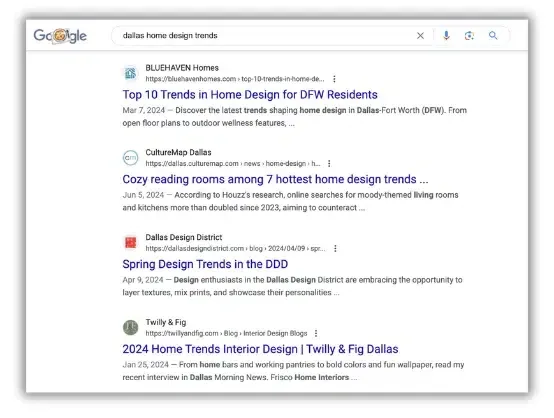Image resolution: width=554 pixels, height=418 pixels.
Task: Click CultureMap Dallas favicon icon
Action: (130, 158)
